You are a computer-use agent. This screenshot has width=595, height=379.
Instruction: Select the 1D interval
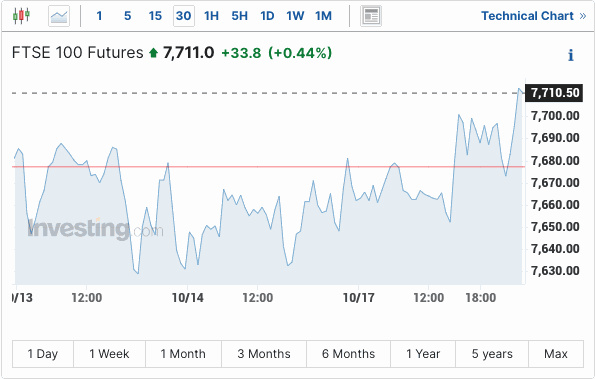[x=267, y=16]
